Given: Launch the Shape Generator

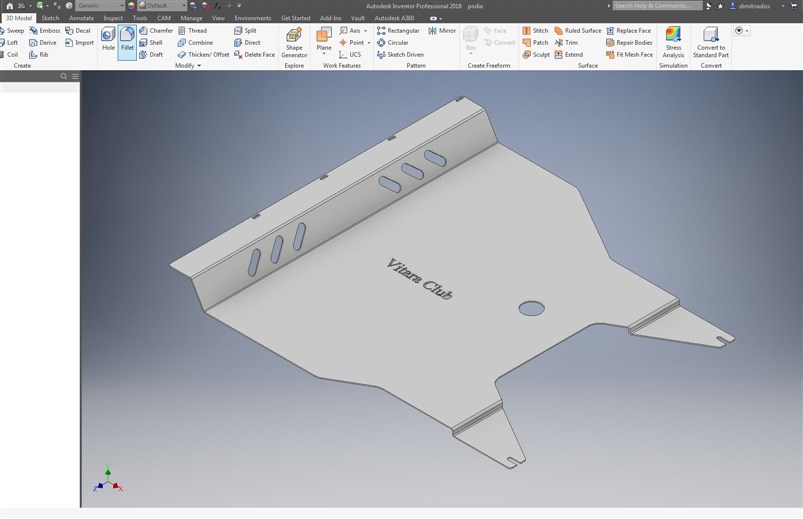Looking at the screenshot, I should coord(294,43).
